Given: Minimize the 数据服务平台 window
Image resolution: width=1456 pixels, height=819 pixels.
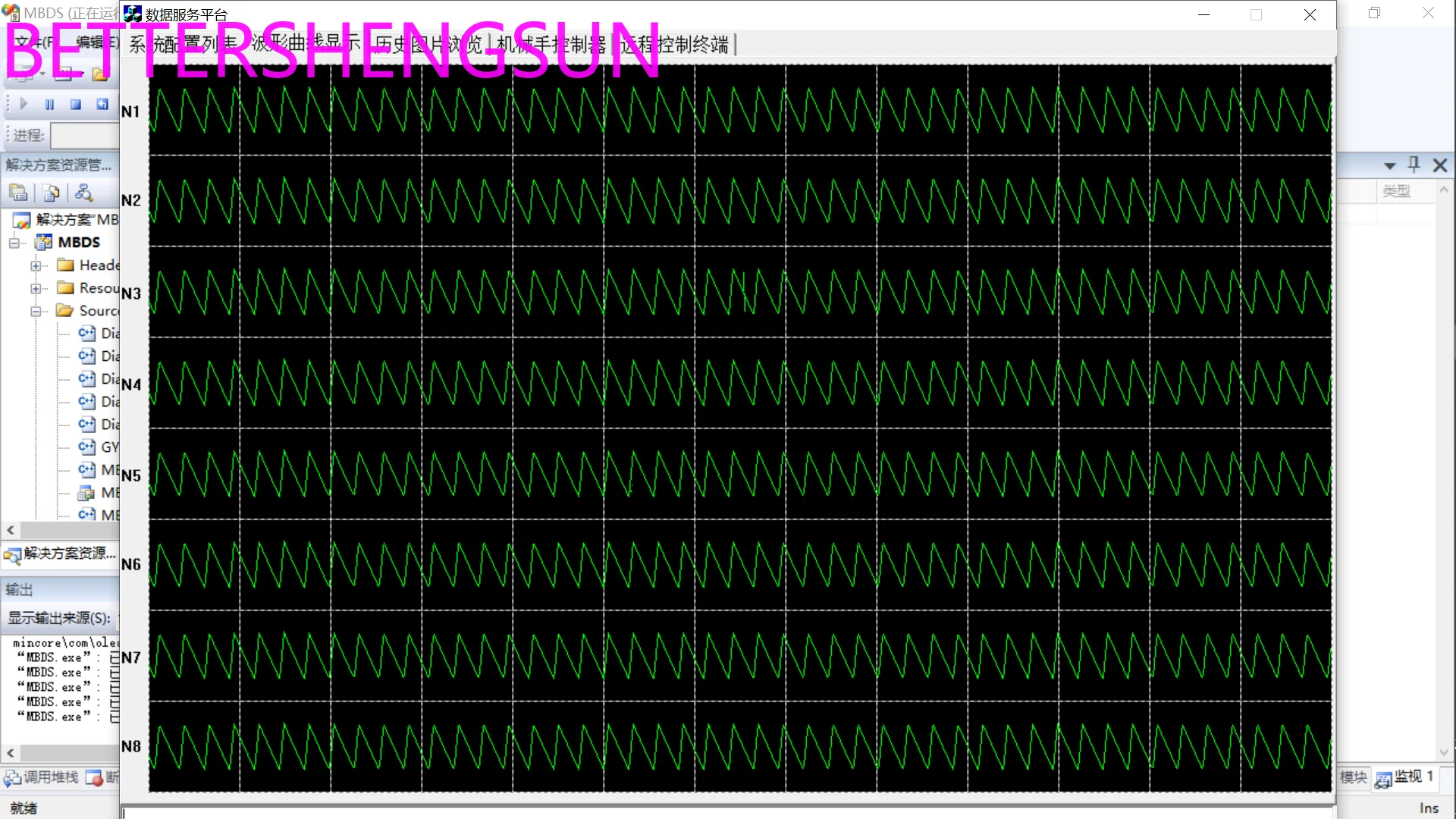Looking at the screenshot, I should point(1203,14).
